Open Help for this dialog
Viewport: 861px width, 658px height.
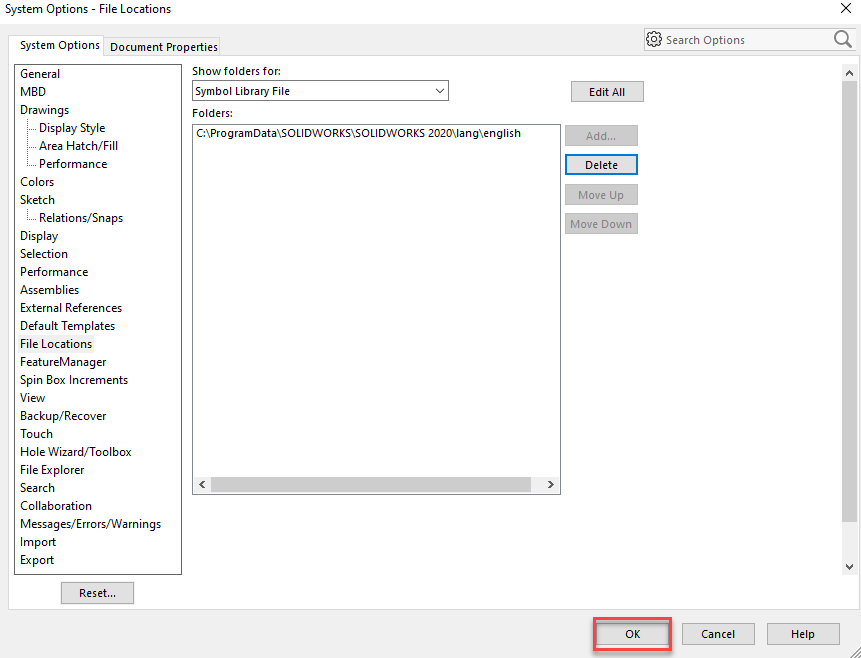[x=802, y=634]
